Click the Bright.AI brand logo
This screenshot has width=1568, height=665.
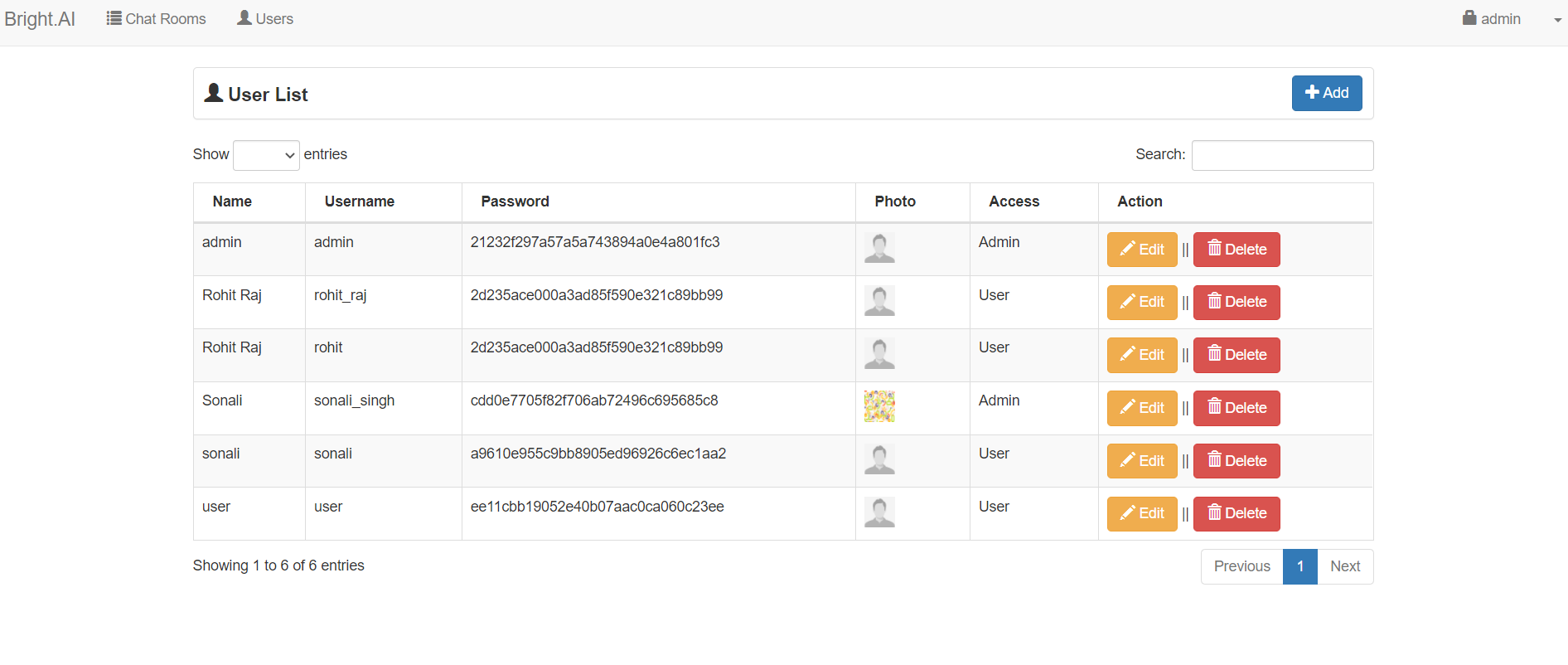[x=40, y=19]
